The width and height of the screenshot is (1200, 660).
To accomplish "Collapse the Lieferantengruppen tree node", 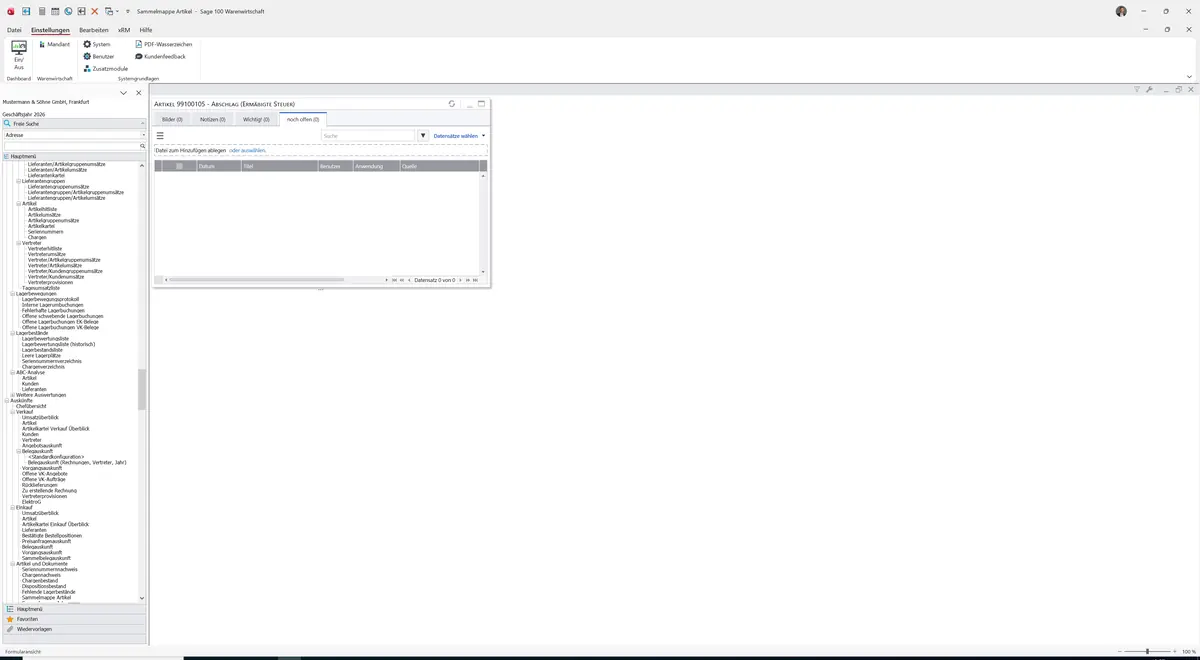I will [19, 181].
